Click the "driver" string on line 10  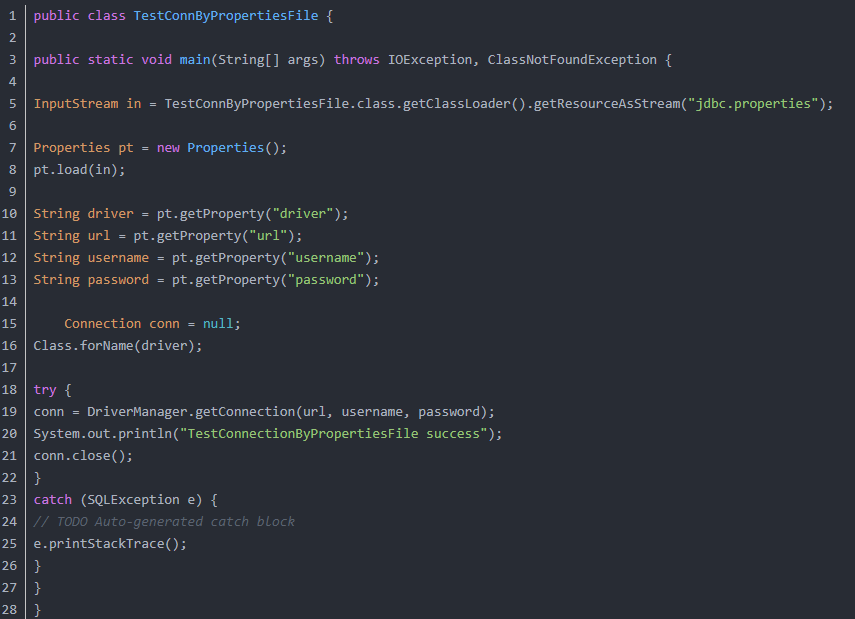303,214
